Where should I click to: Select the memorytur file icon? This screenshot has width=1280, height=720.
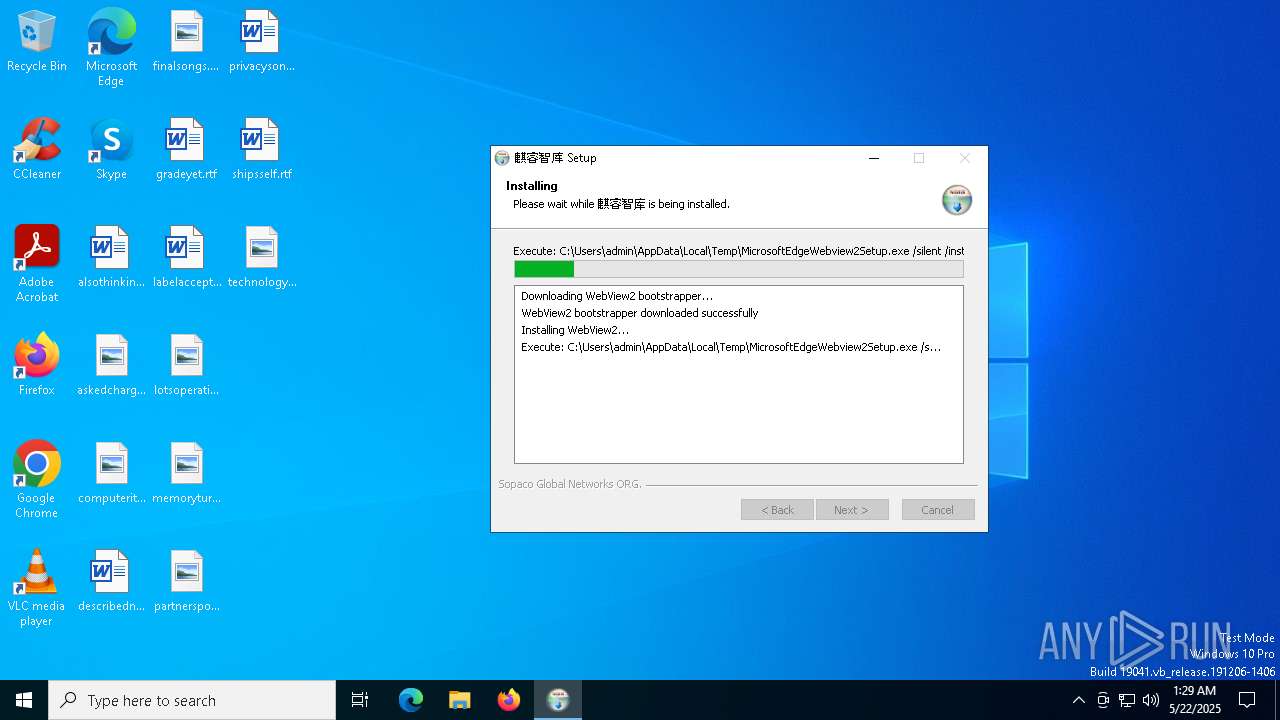click(186, 473)
